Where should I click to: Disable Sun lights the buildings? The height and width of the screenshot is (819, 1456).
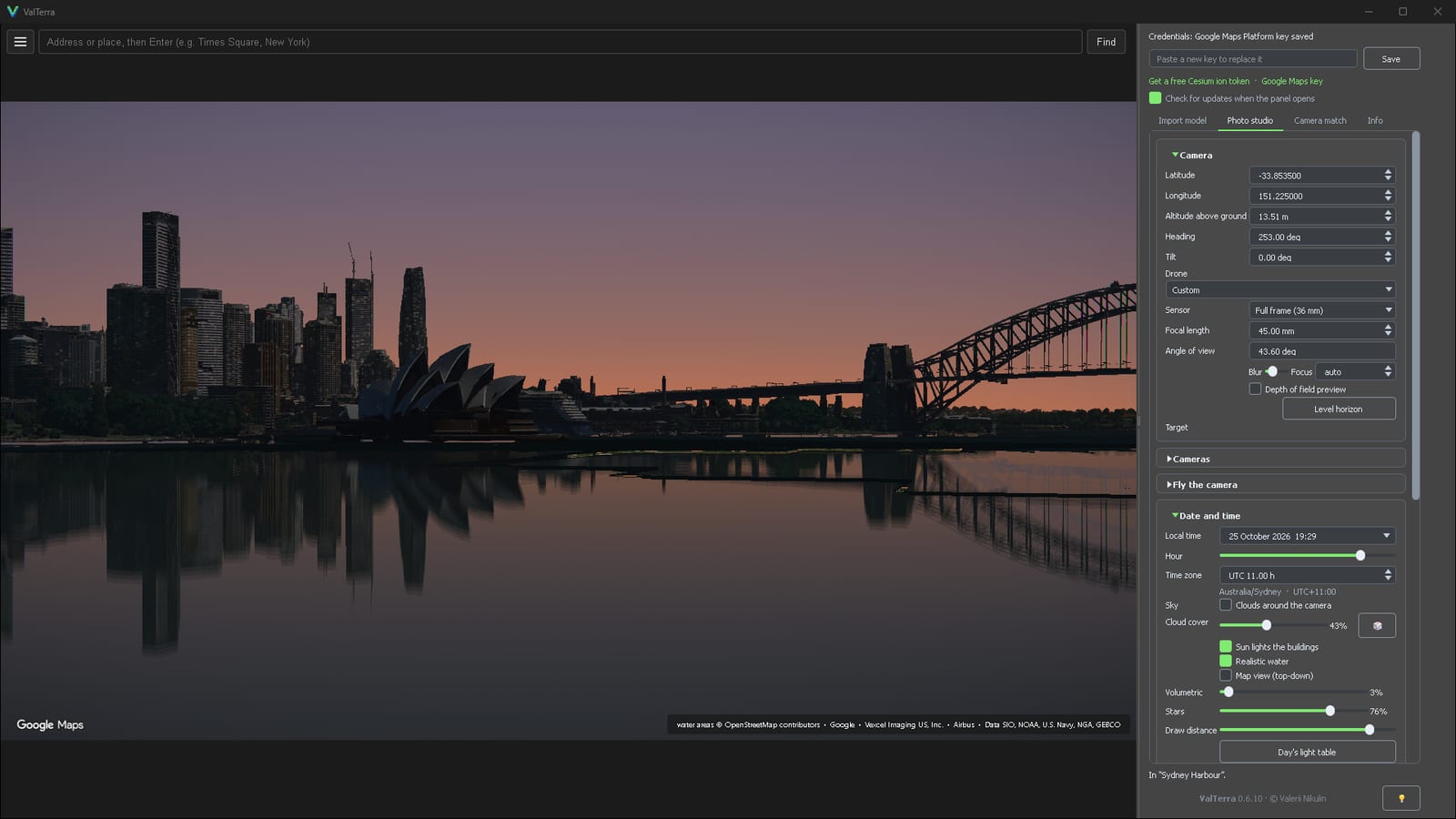[1226, 646]
